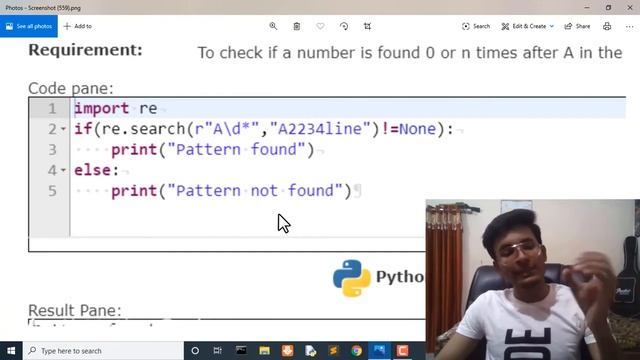Delete the photo with the trash icon
The height and width of the screenshot is (360, 640).
(297, 26)
